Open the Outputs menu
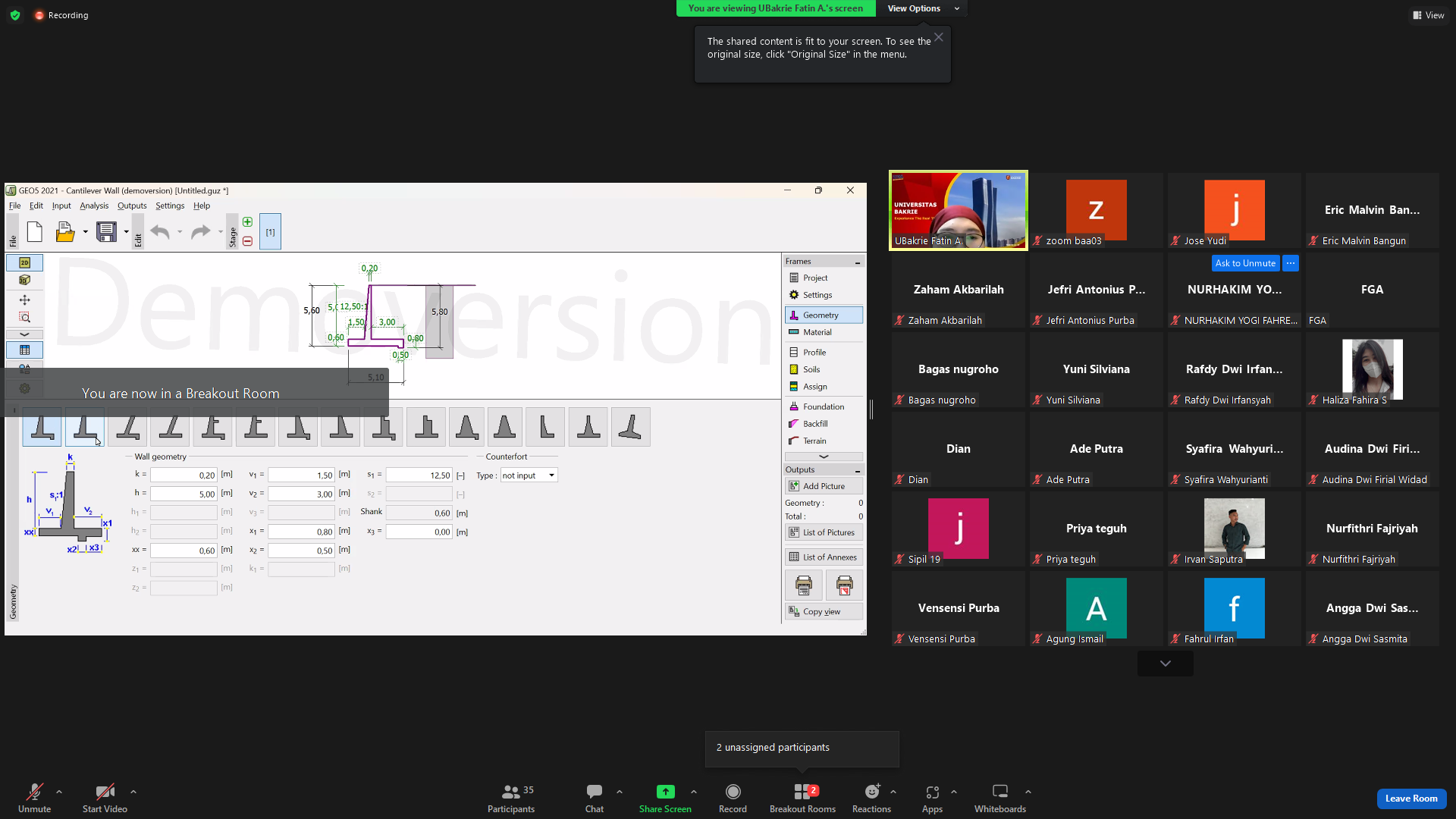 point(132,206)
